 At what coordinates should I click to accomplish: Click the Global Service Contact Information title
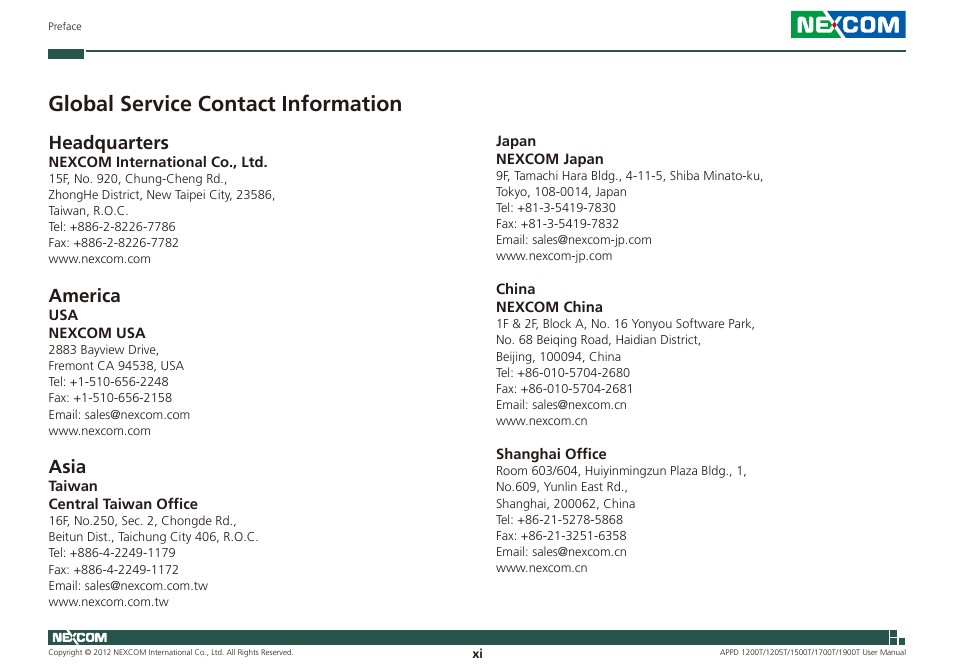225,104
